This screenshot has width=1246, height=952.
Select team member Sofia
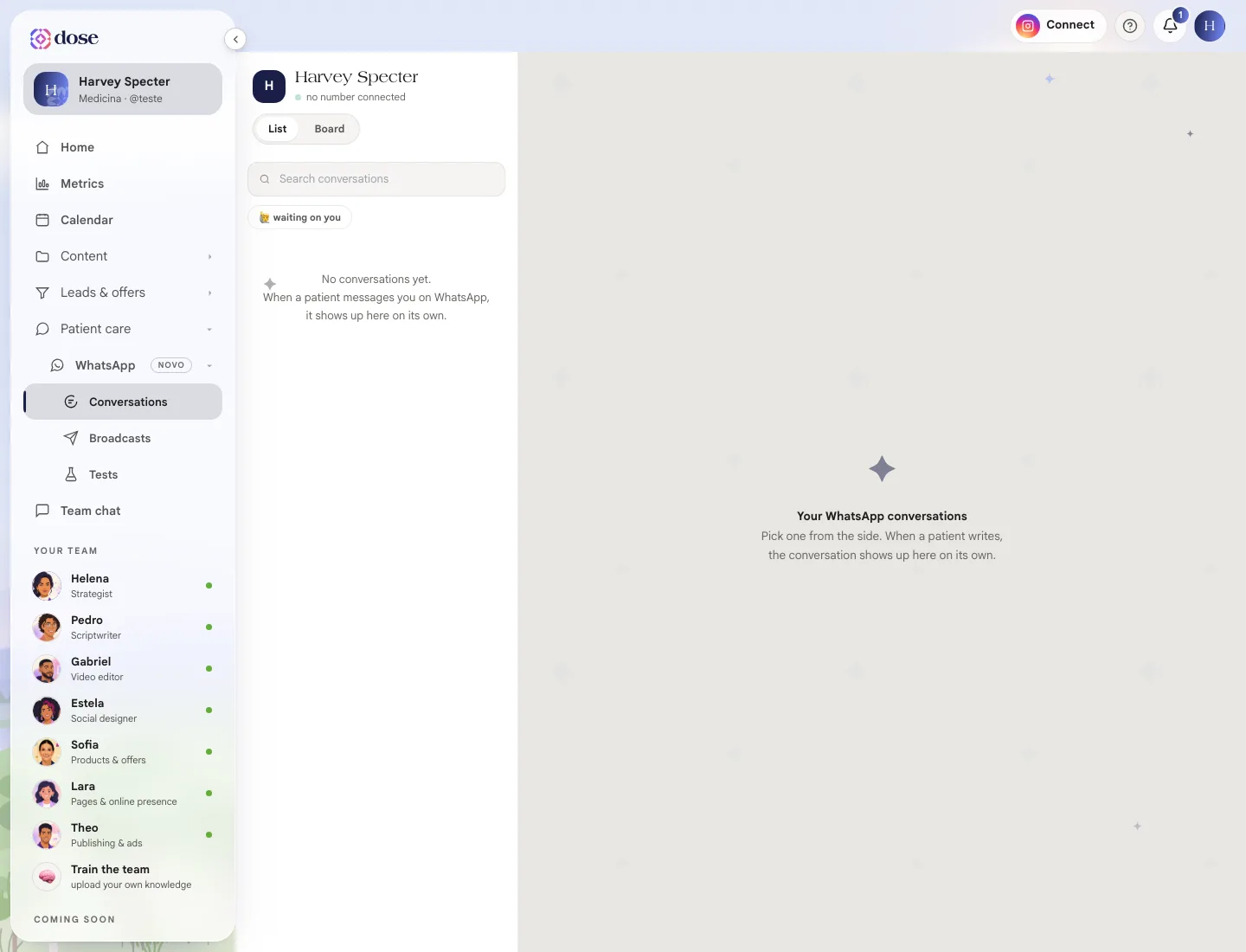[123, 752]
